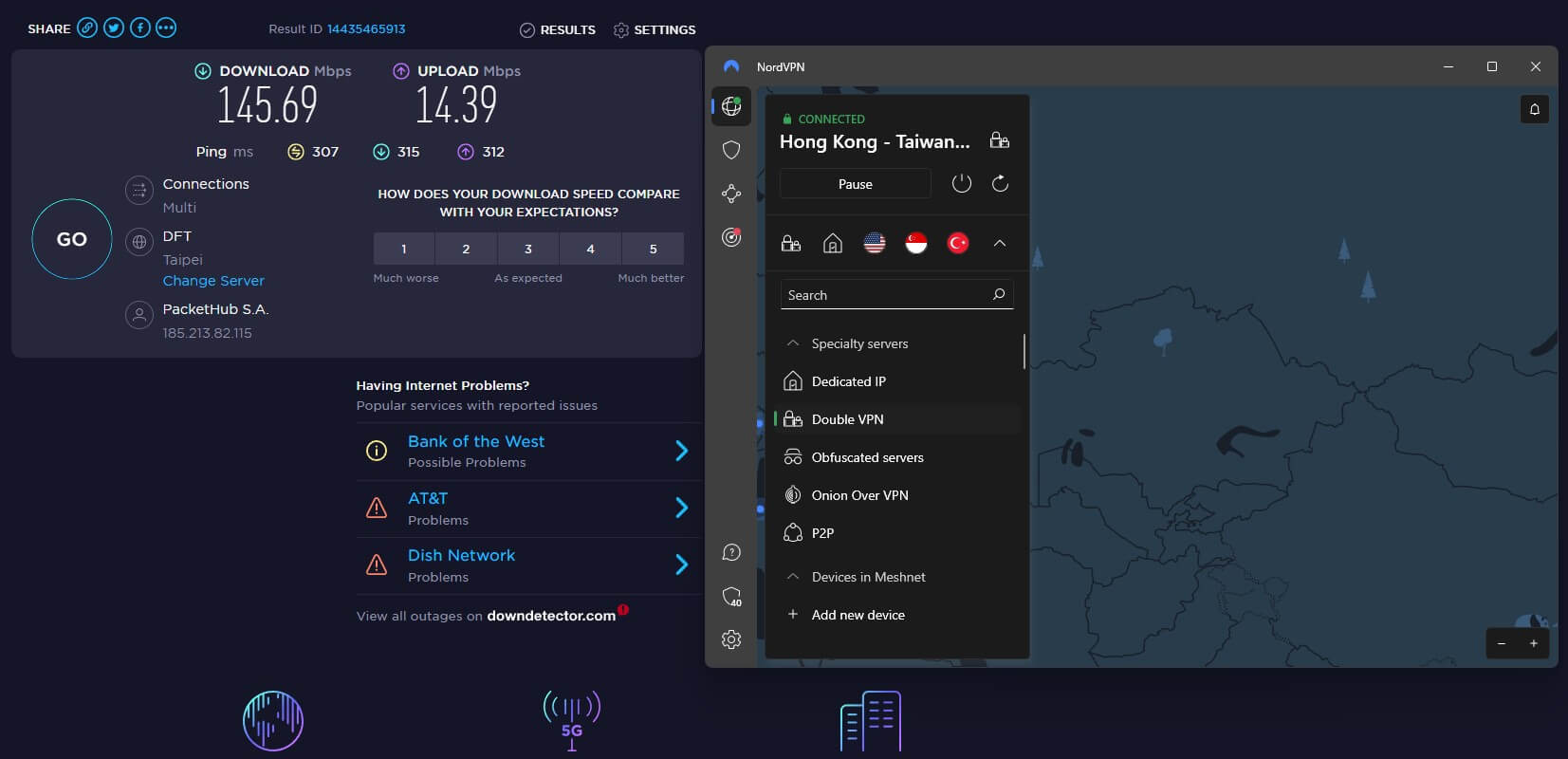Select Double VPN in server list

pyautogui.click(x=897, y=419)
